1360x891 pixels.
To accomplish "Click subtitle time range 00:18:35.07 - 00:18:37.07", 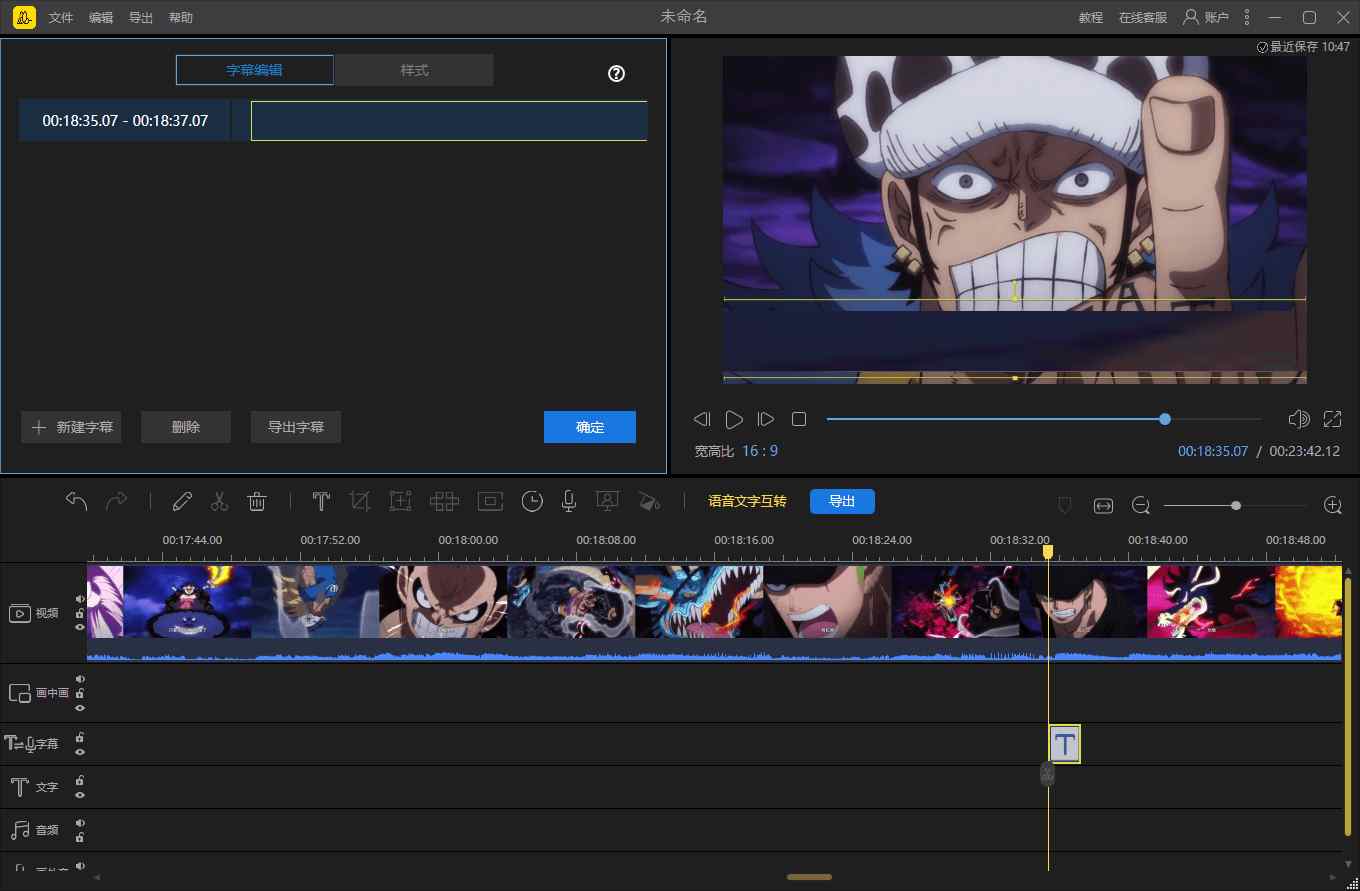I will coord(125,121).
